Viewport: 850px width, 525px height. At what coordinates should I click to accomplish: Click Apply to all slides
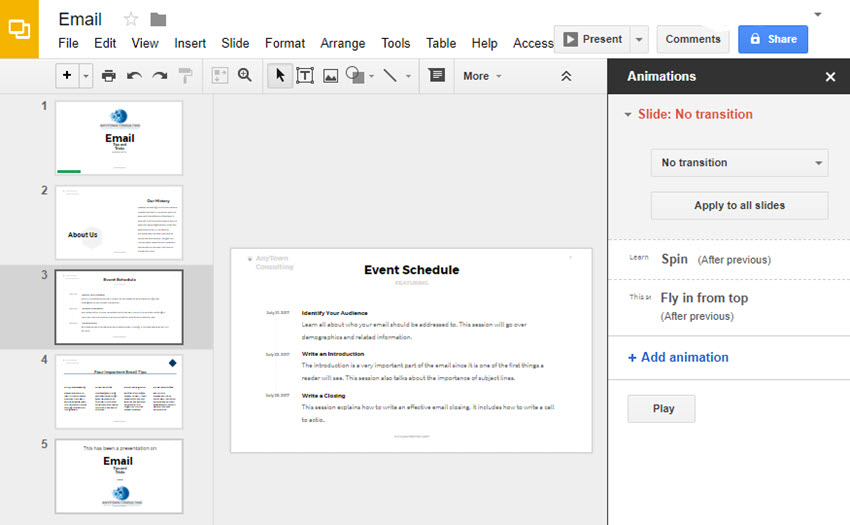[739, 206]
